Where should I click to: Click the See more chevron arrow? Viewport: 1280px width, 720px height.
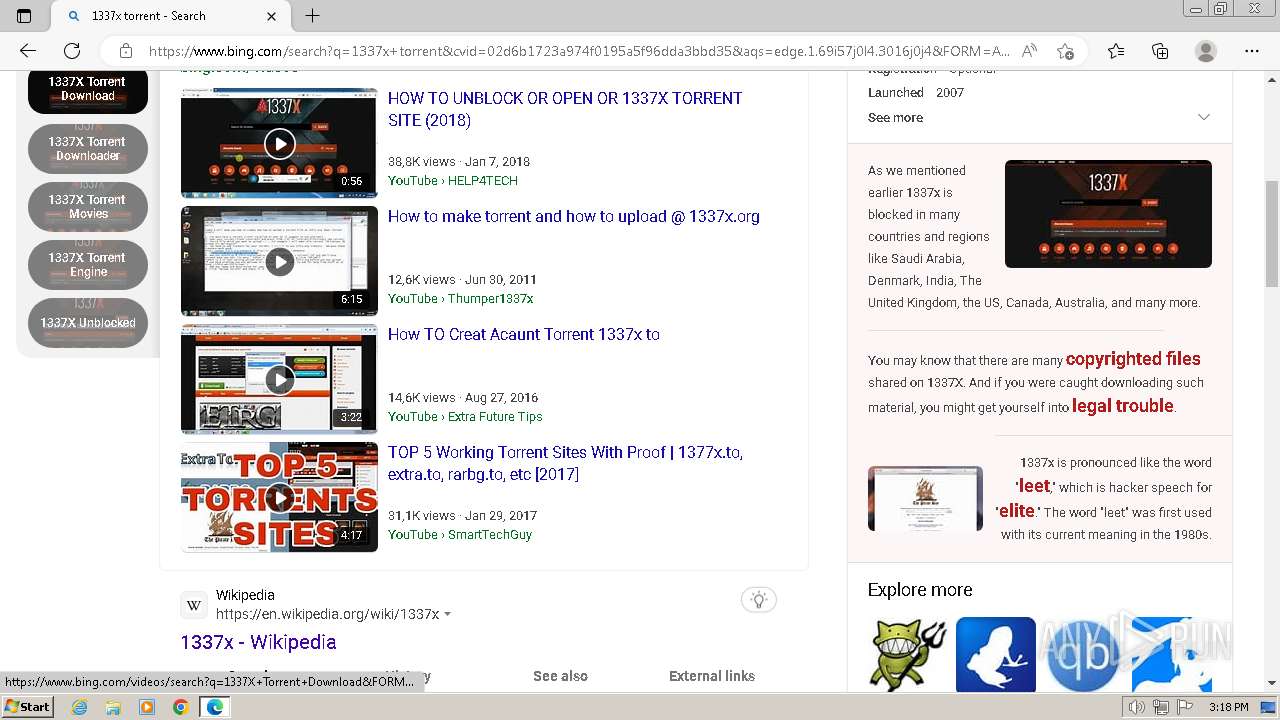point(1204,117)
